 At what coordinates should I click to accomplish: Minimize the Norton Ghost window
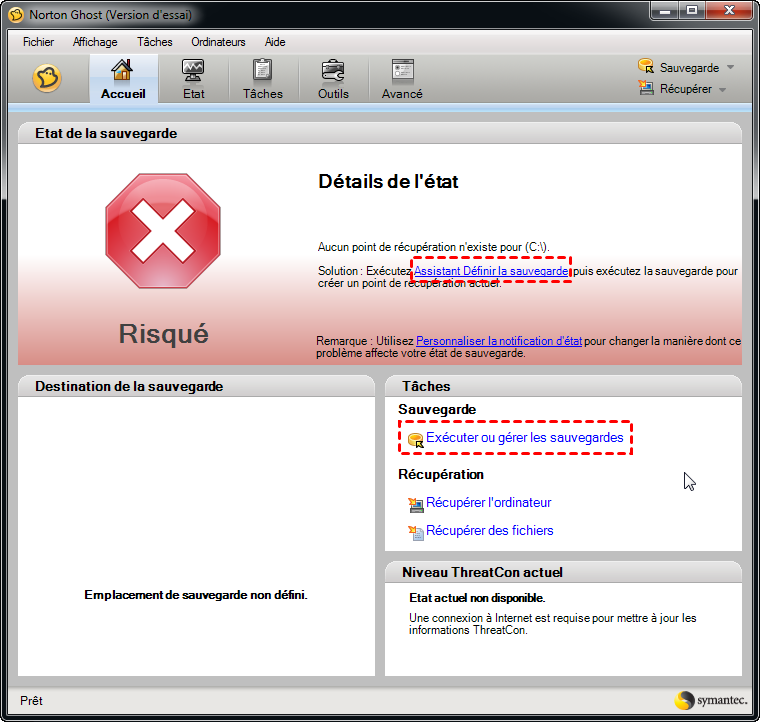pos(665,11)
